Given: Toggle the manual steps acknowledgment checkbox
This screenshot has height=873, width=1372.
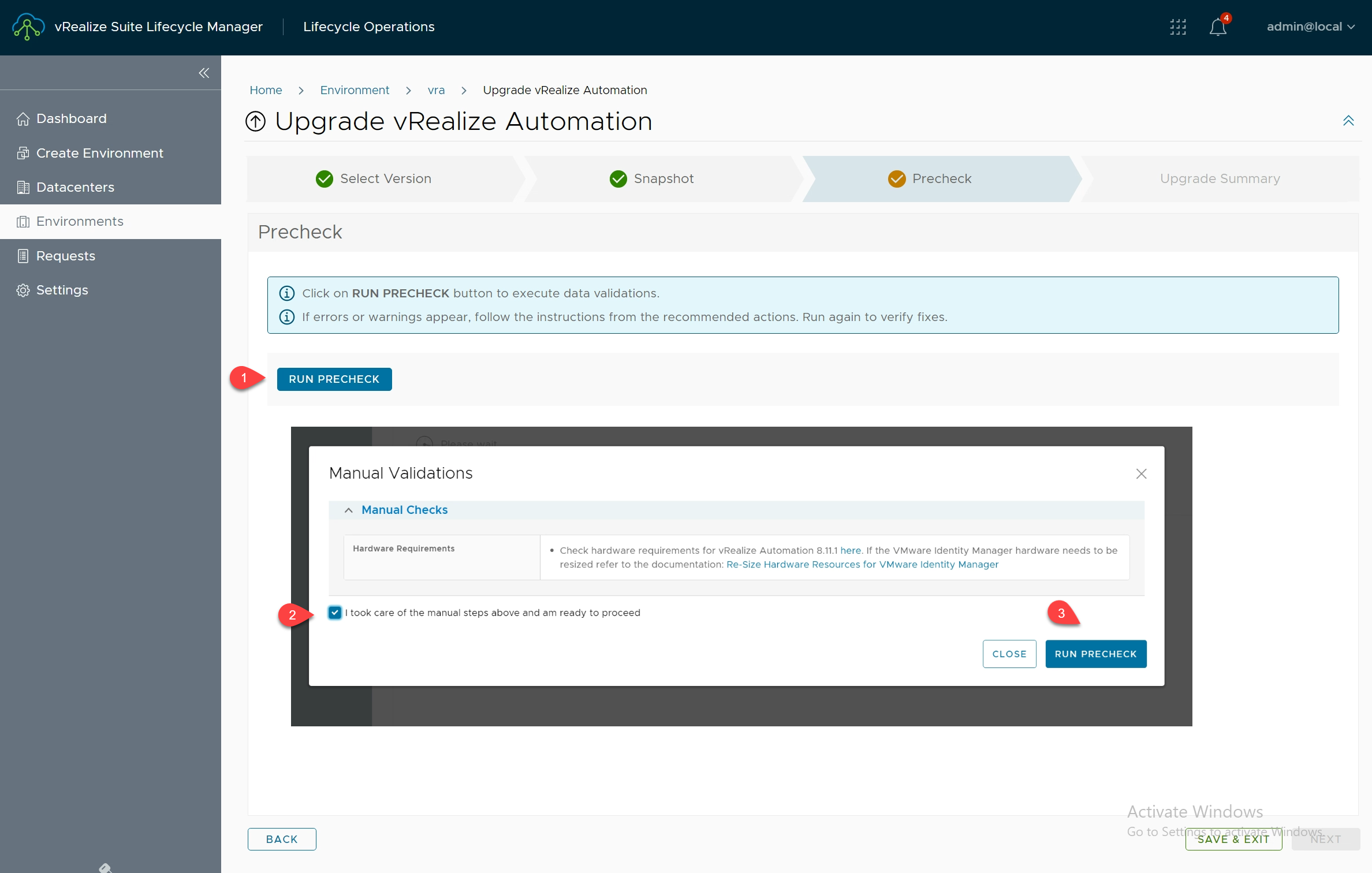Looking at the screenshot, I should pos(335,613).
